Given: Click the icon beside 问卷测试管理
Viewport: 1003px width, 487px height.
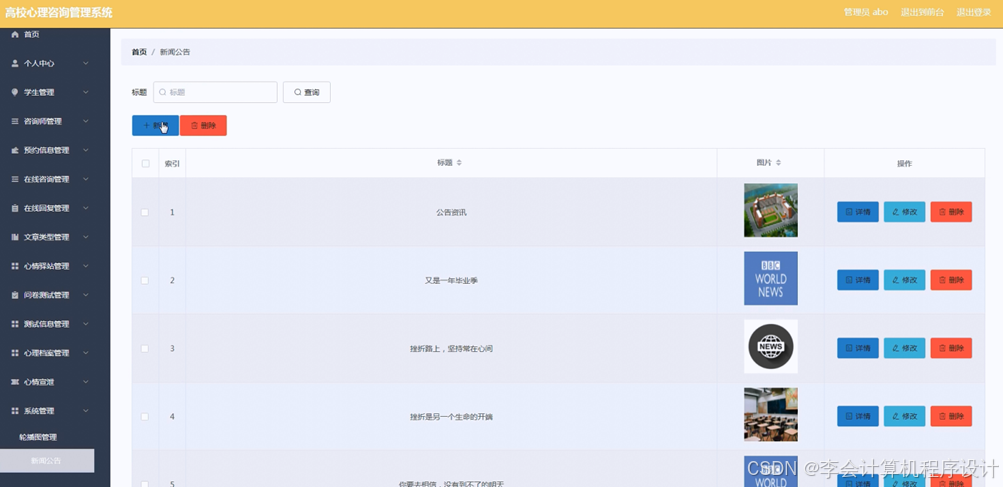Looking at the screenshot, I should tap(15, 295).
